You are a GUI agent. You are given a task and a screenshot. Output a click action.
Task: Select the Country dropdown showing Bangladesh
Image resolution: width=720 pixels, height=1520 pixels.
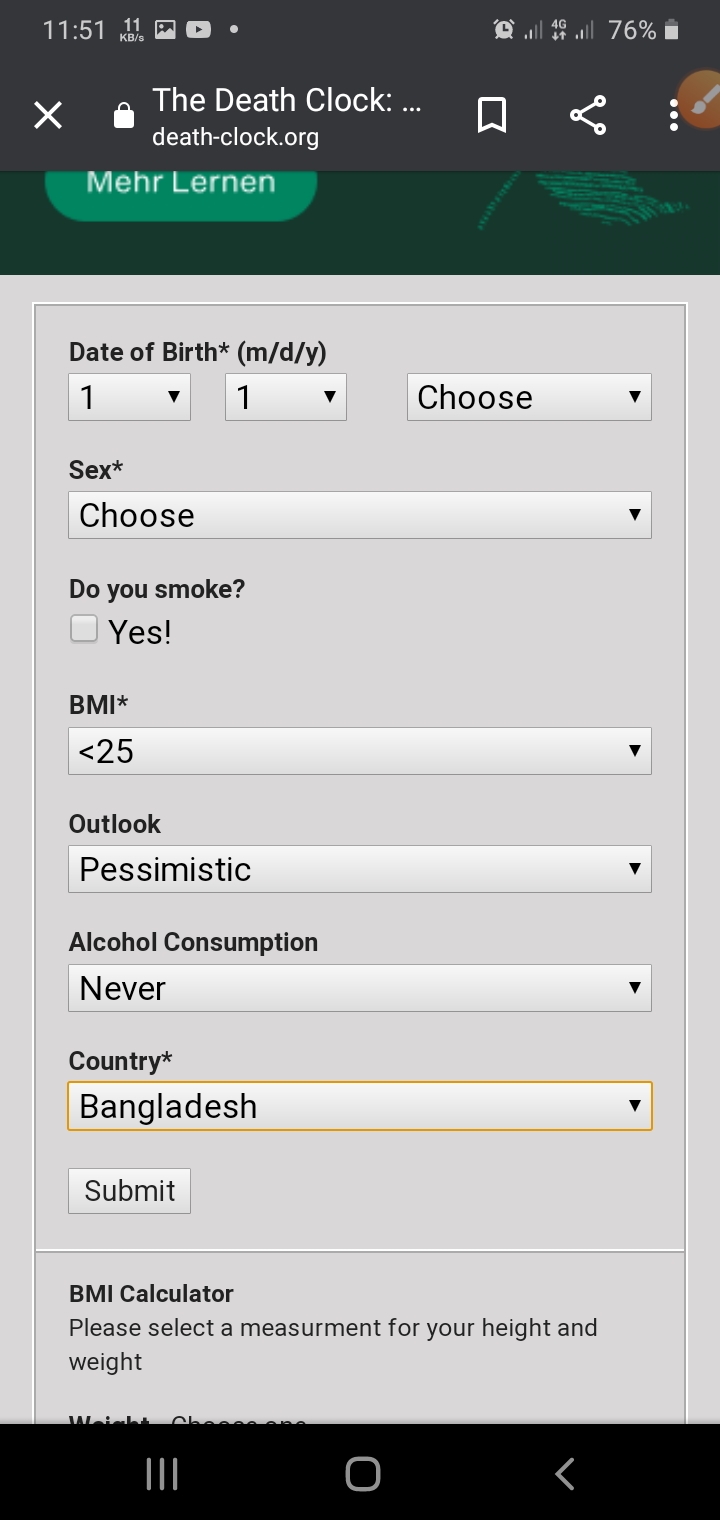click(x=360, y=1106)
